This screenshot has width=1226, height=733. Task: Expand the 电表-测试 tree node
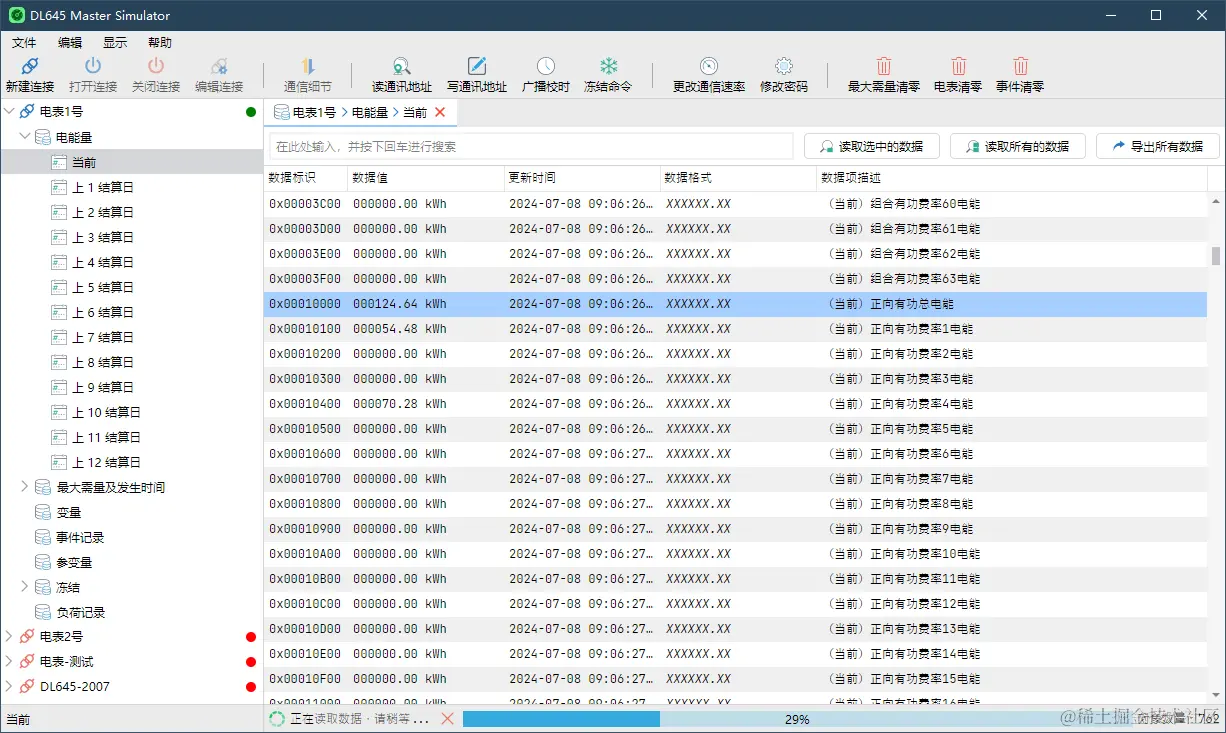[10, 662]
